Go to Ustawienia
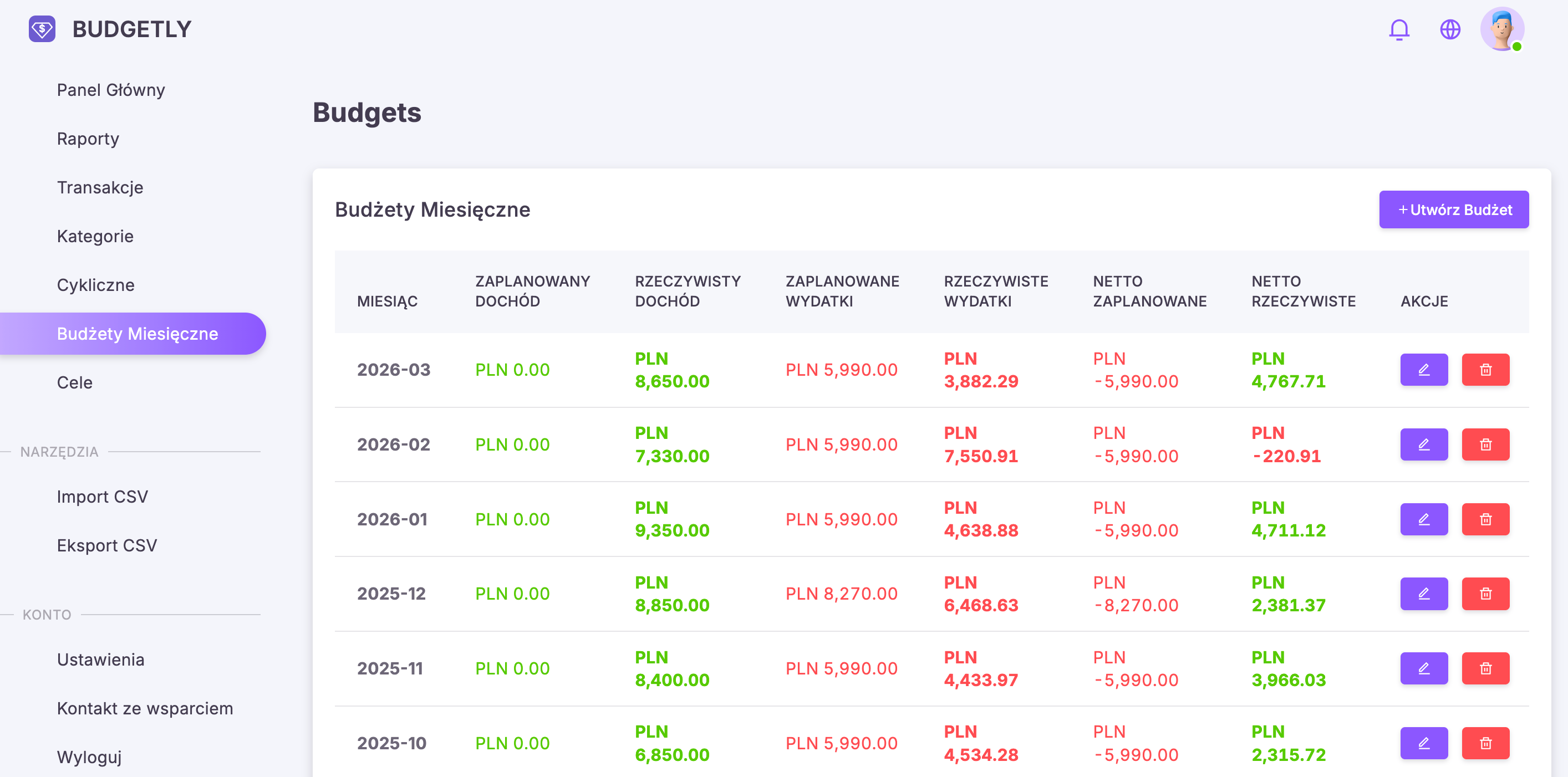Image resolution: width=1568 pixels, height=777 pixels. tap(100, 660)
